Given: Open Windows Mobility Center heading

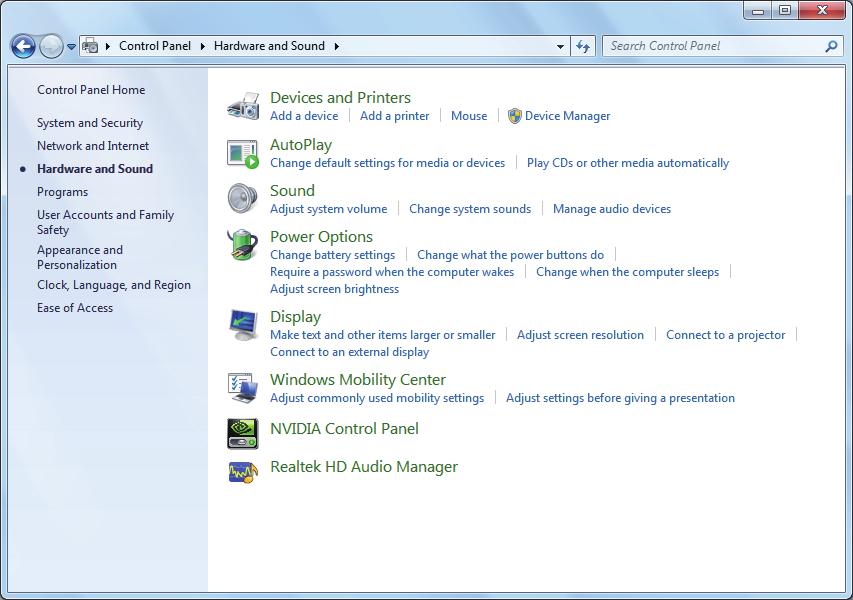Looking at the screenshot, I should (358, 379).
